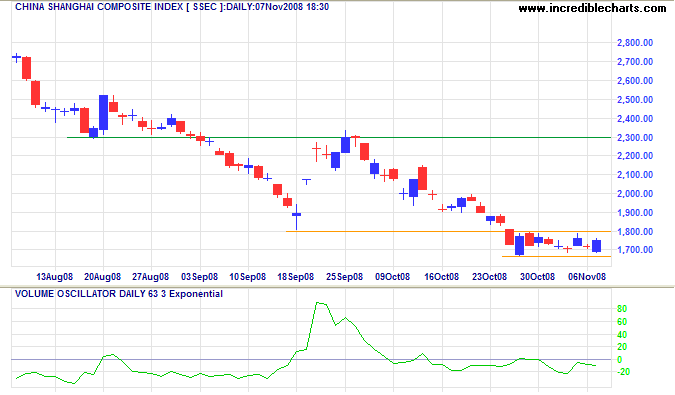Click the 03Sep08 date label
The image size is (675, 395).
(199, 277)
